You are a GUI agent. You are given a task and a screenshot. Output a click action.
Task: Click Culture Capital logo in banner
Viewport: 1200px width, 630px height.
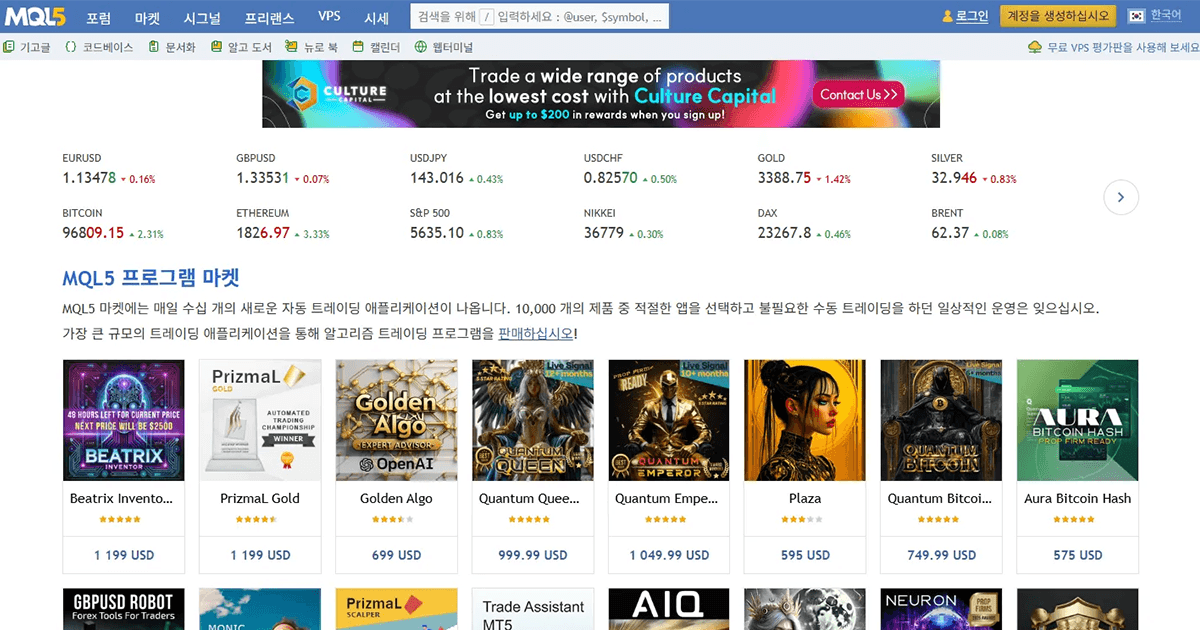[336, 94]
